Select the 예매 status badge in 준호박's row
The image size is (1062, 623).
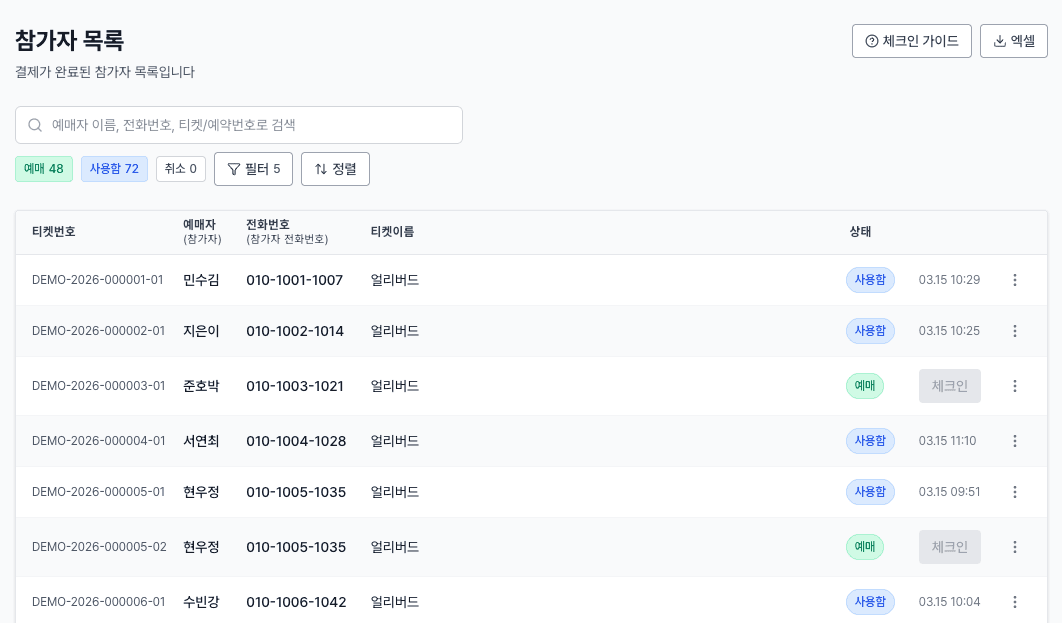(x=864, y=386)
